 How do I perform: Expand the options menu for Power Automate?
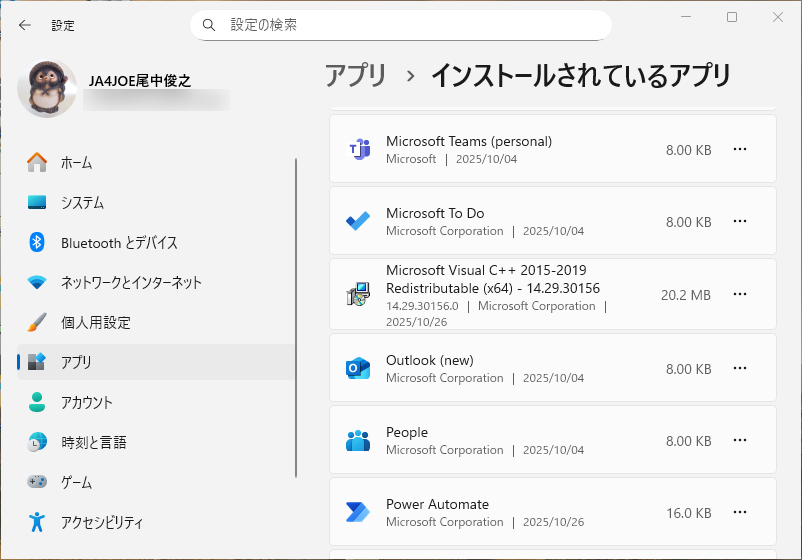[740, 513]
